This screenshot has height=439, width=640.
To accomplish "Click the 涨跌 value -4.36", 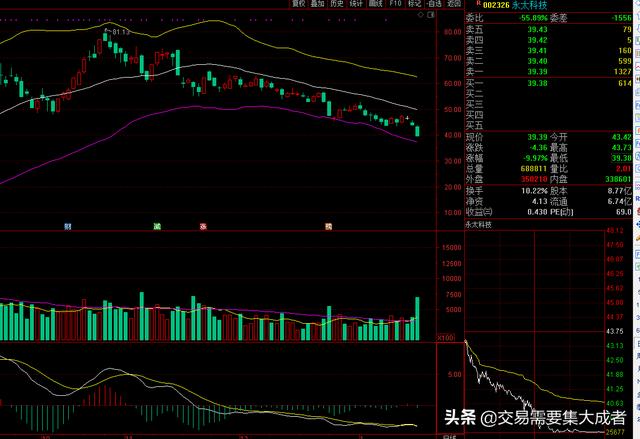I will click(538, 148).
